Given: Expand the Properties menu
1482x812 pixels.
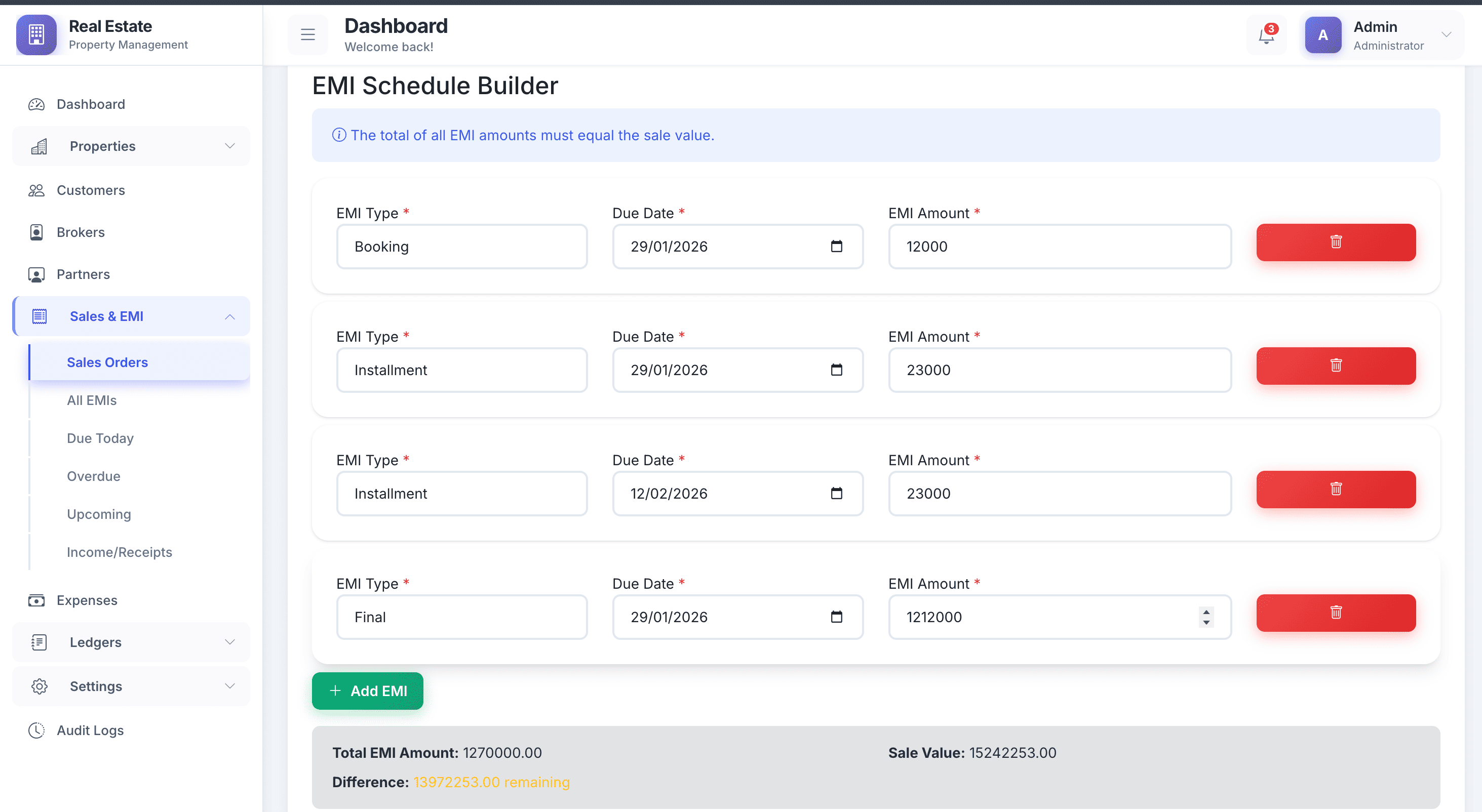Looking at the screenshot, I should point(131,146).
